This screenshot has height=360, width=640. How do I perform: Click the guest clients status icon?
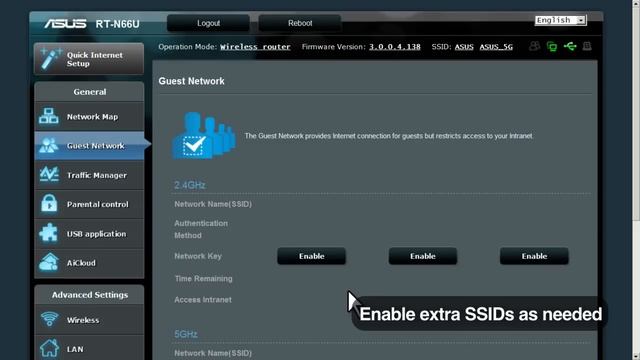click(x=534, y=46)
